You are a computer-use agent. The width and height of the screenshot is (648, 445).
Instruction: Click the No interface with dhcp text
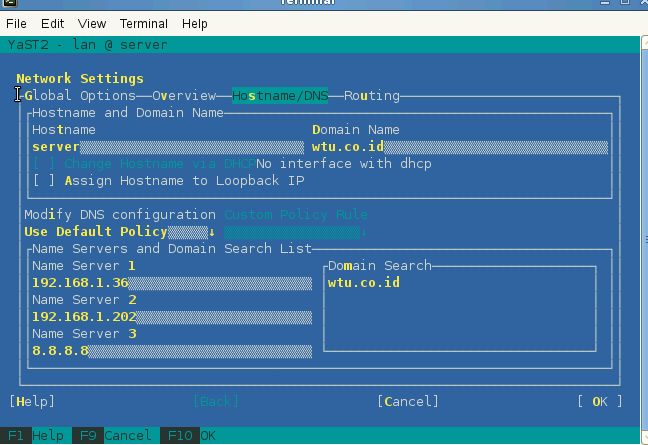pyautogui.click(x=344, y=164)
